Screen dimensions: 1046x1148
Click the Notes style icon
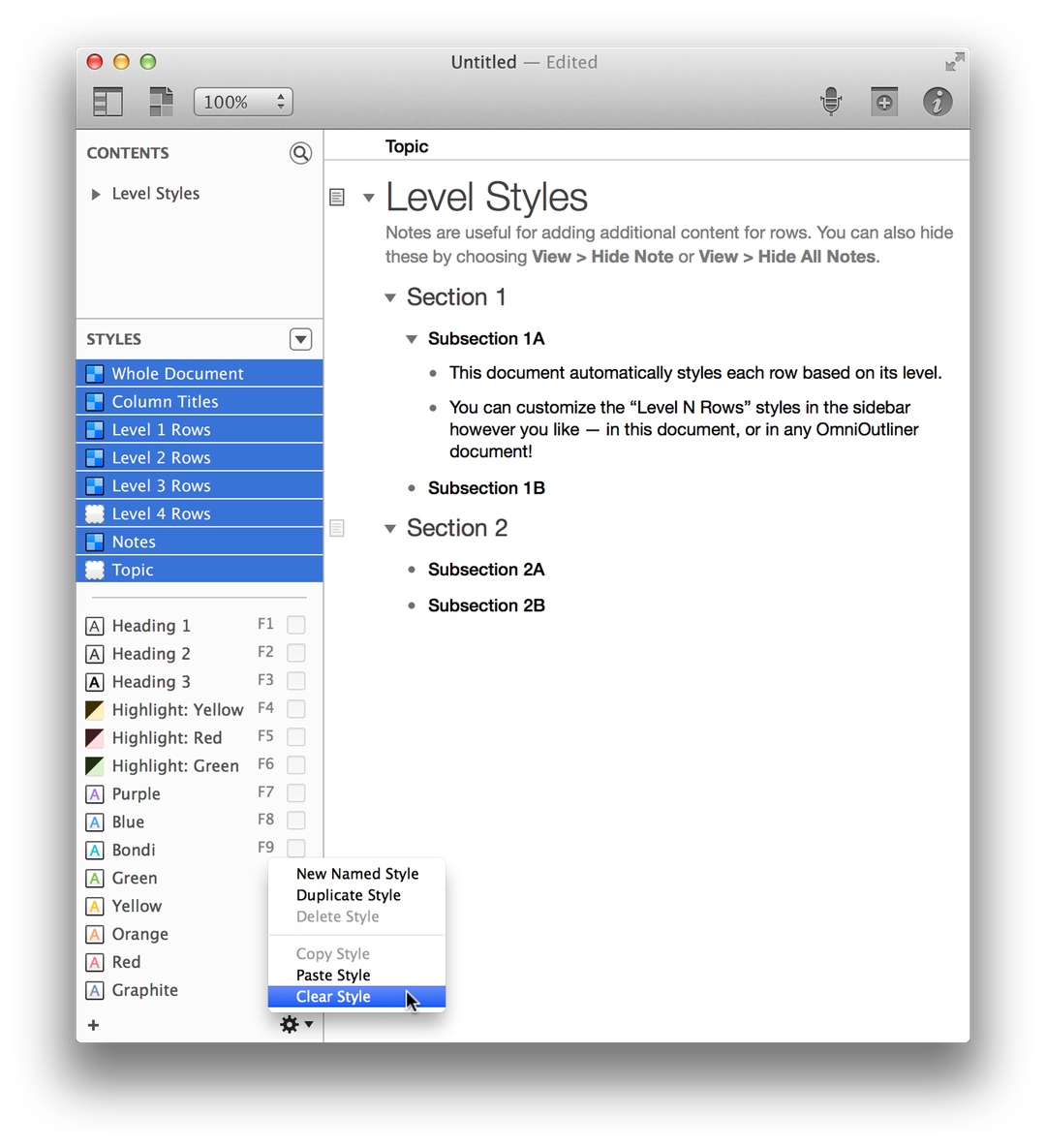coord(95,542)
